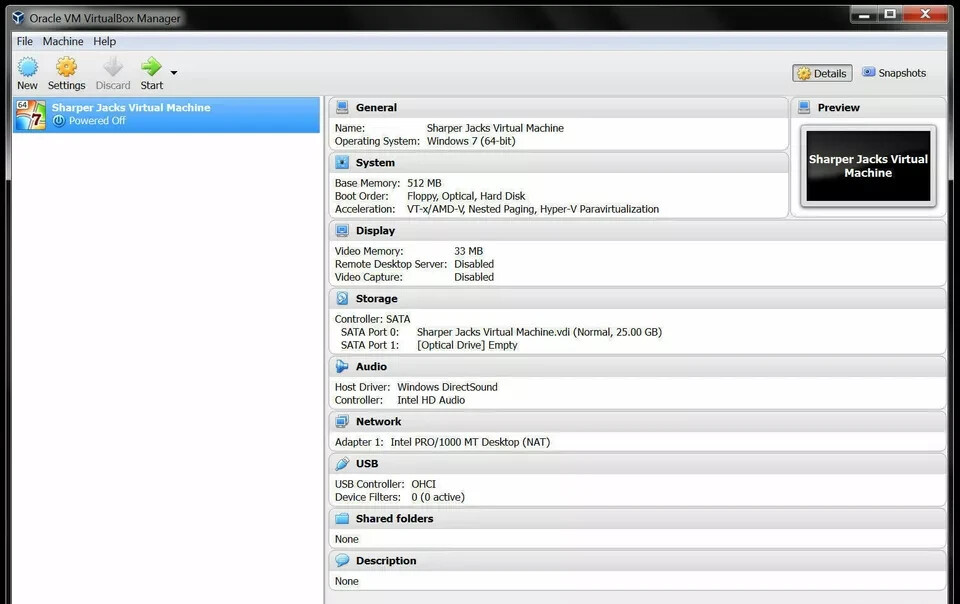Click the Video Memory value 33 MB
This screenshot has height=604, width=960.
pyautogui.click(x=468, y=251)
